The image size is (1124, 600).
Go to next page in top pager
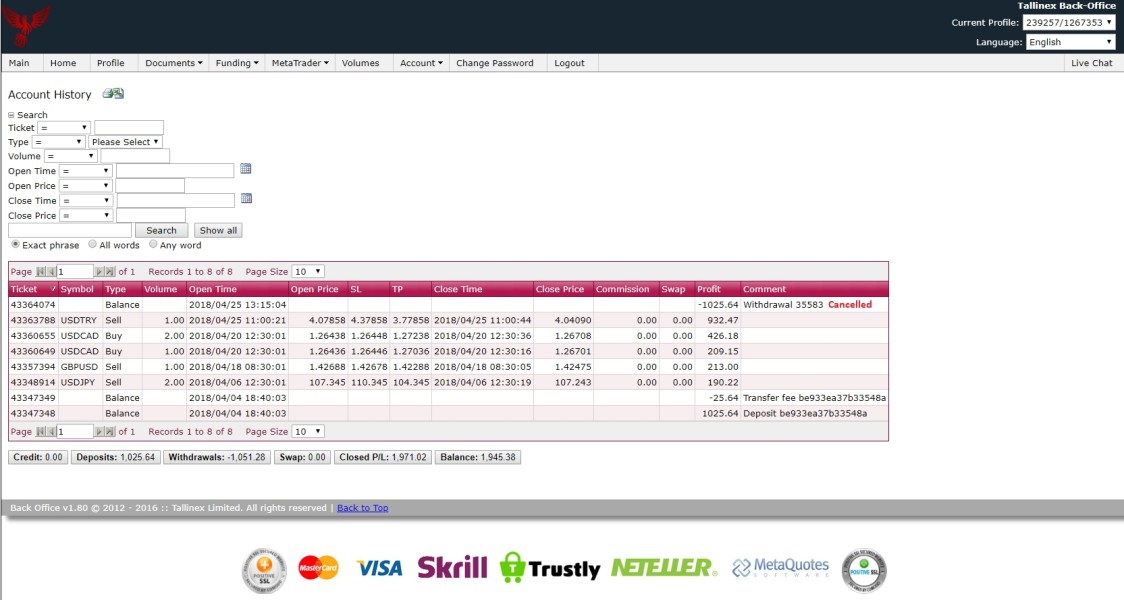tap(100, 272)
